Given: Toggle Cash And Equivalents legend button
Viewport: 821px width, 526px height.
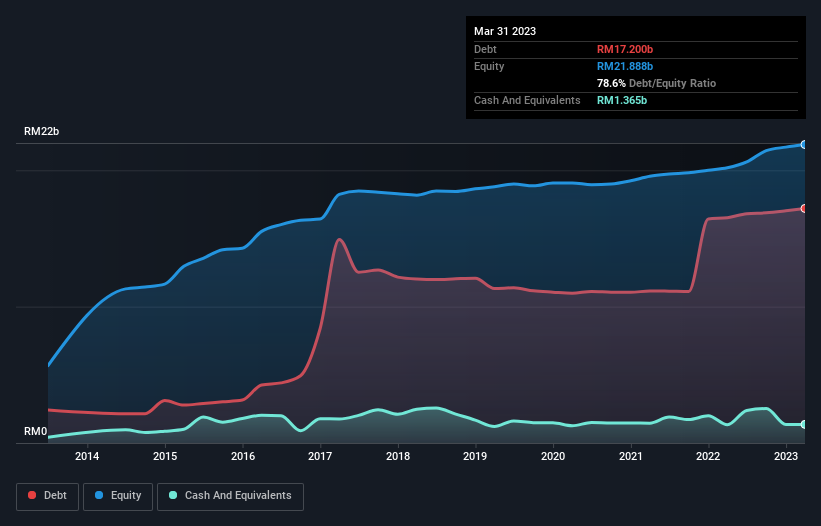Looking at the screenshot, I should pyautogui.click(x=230, y=496).
